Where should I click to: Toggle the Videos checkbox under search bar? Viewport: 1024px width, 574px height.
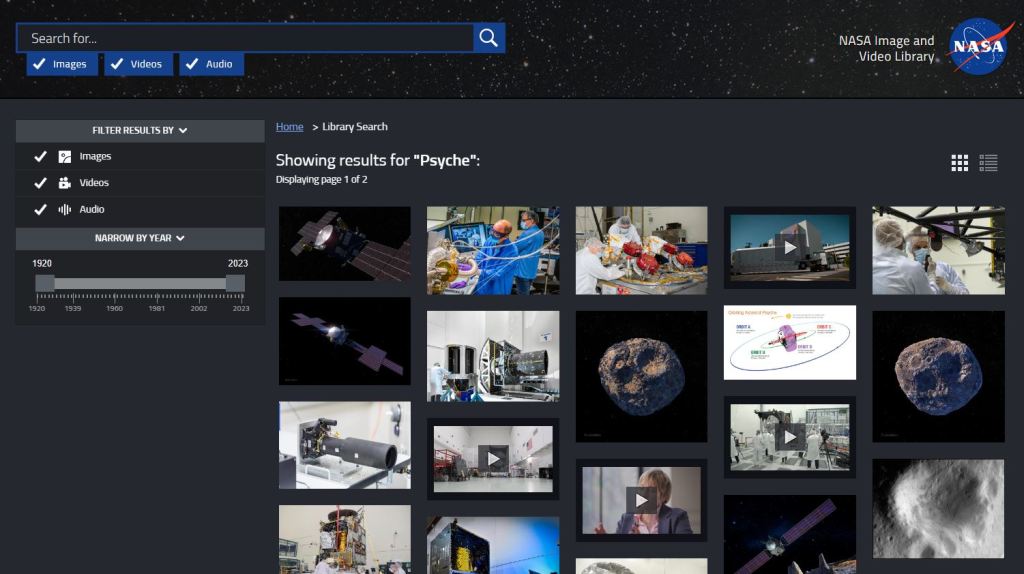(117, 64)
